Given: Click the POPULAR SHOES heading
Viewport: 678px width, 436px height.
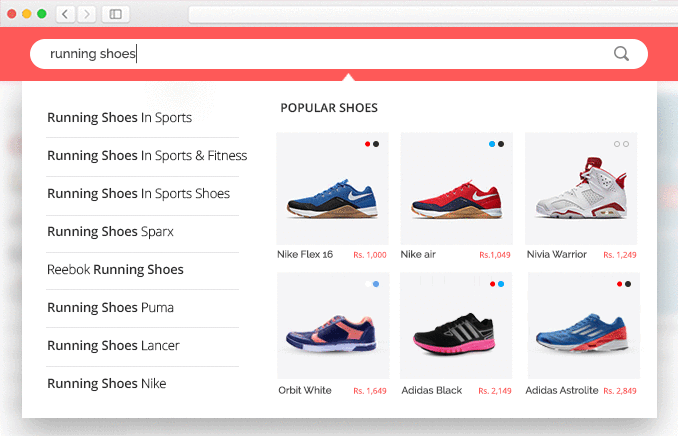Looking at the screenshot, I should tap(329, 108).
